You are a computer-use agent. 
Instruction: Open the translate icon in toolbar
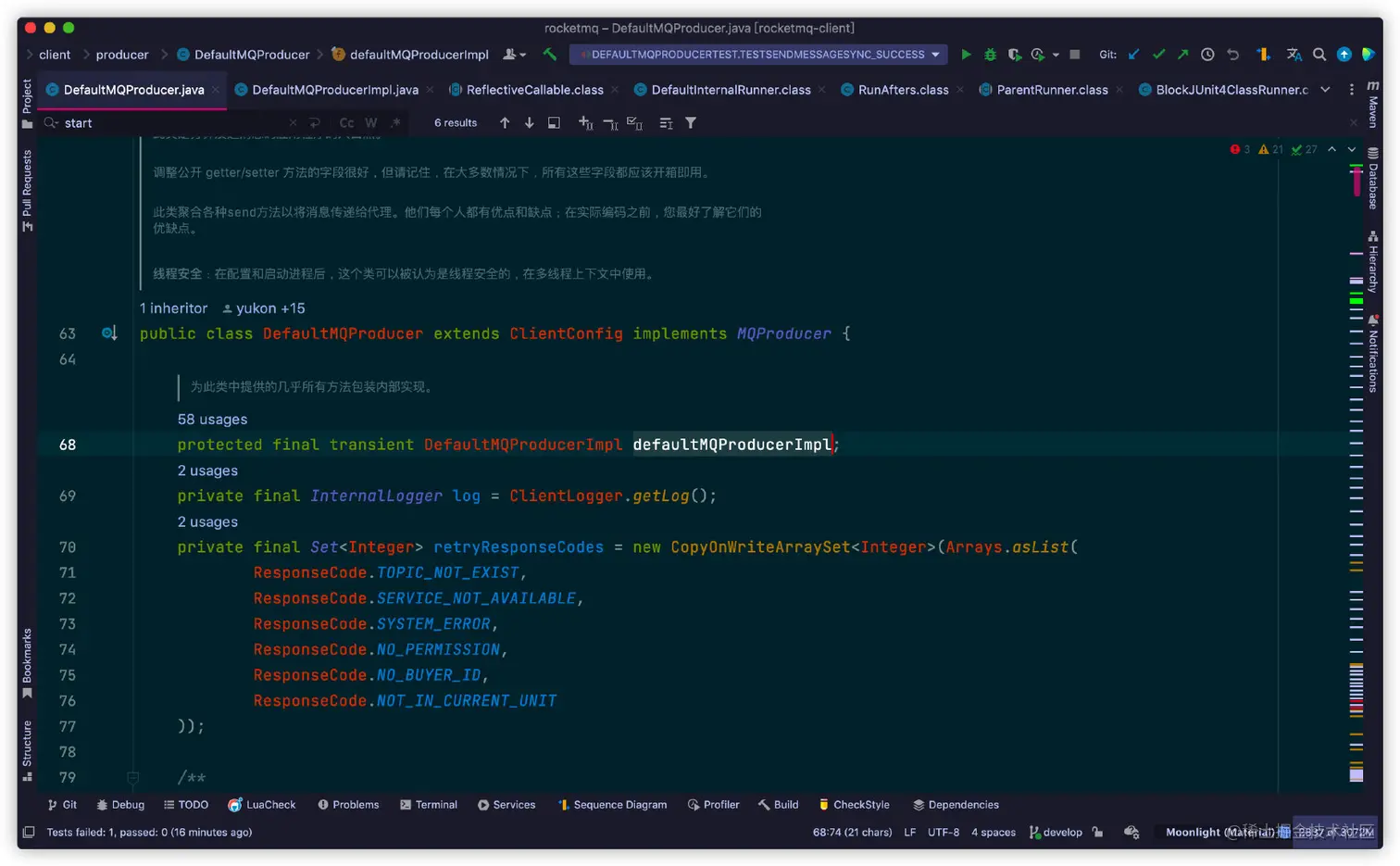tap(1294, 55)
